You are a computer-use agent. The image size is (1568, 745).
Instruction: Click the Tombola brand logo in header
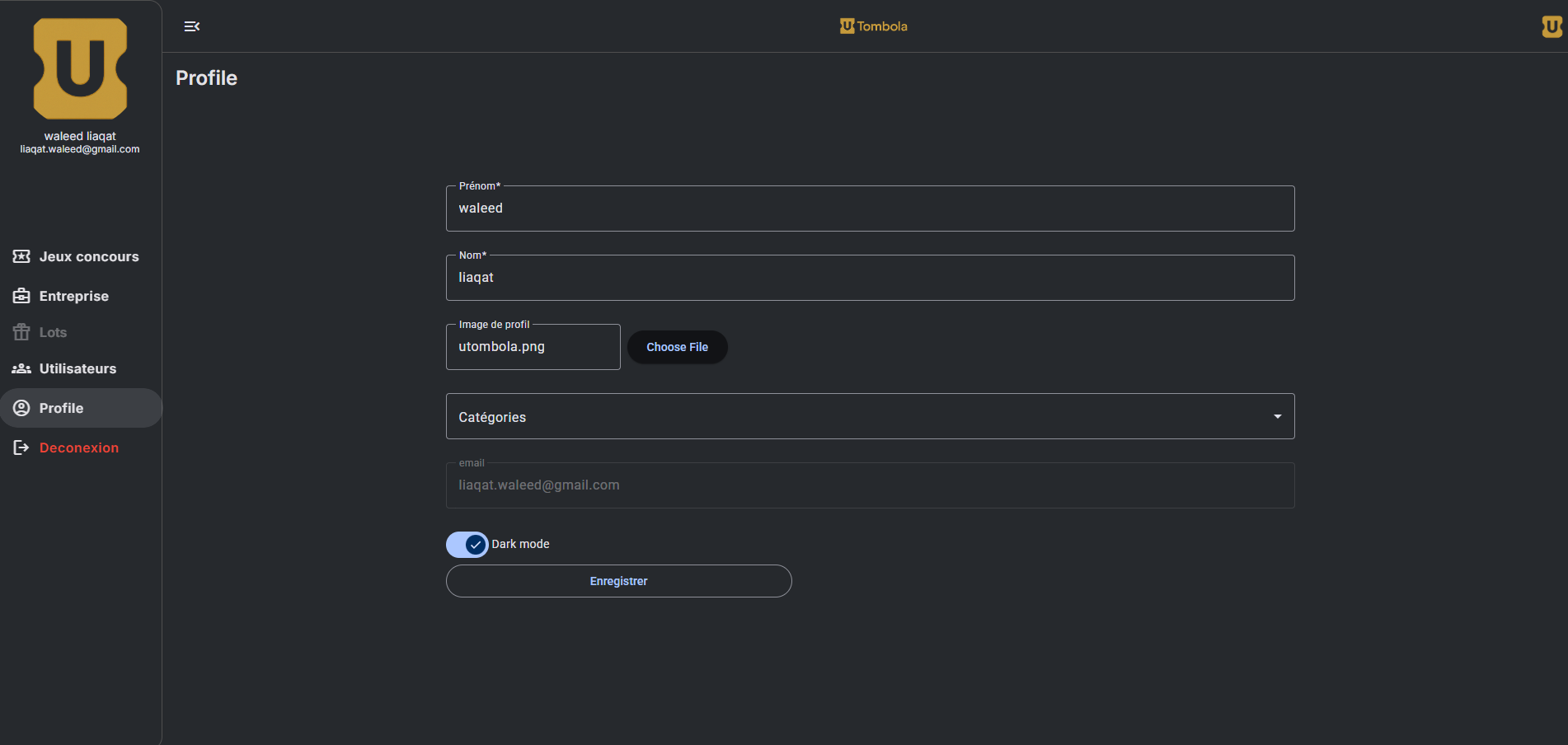[873, 26]
